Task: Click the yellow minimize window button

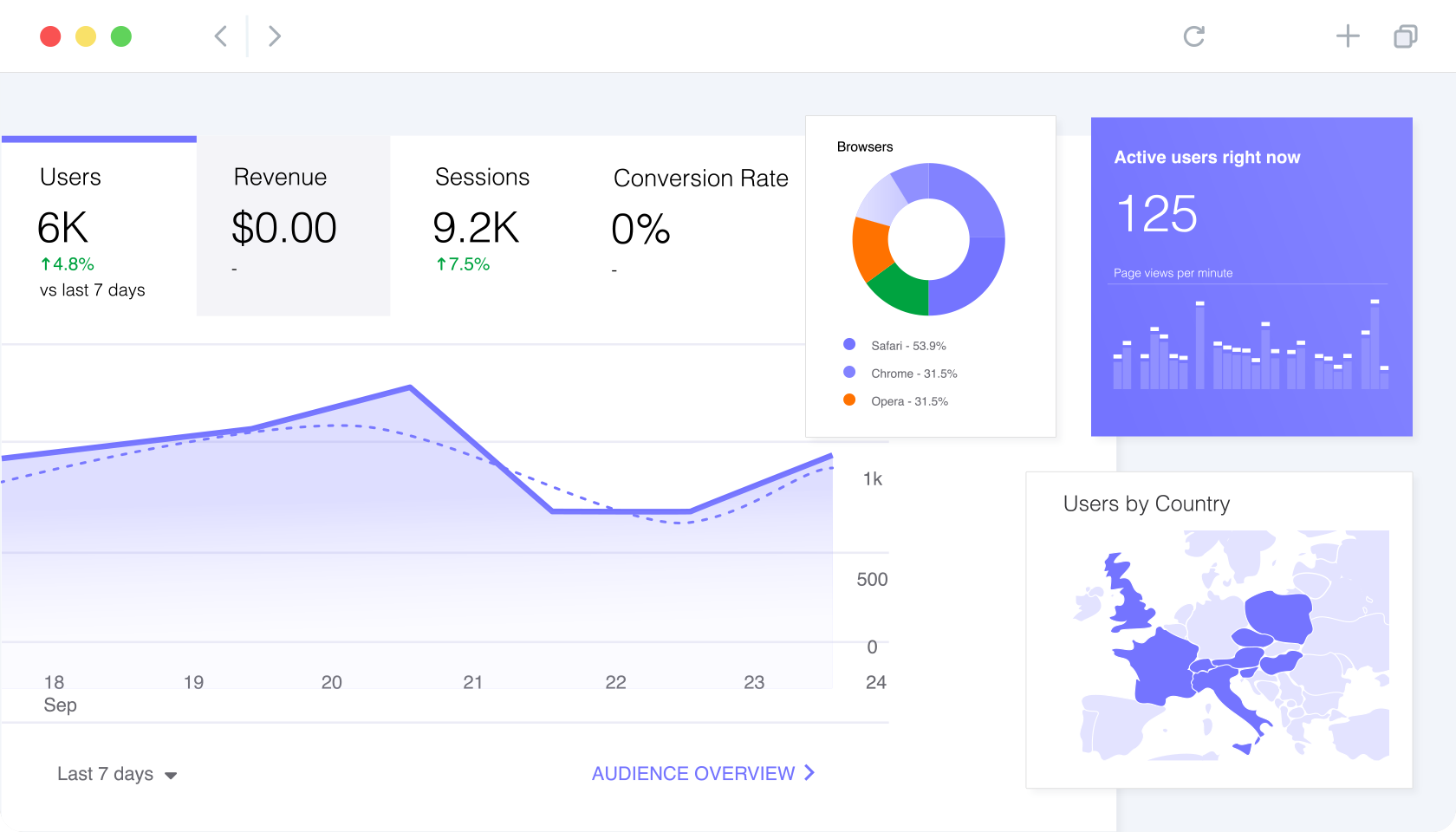Action: click(x=86, y=36)
